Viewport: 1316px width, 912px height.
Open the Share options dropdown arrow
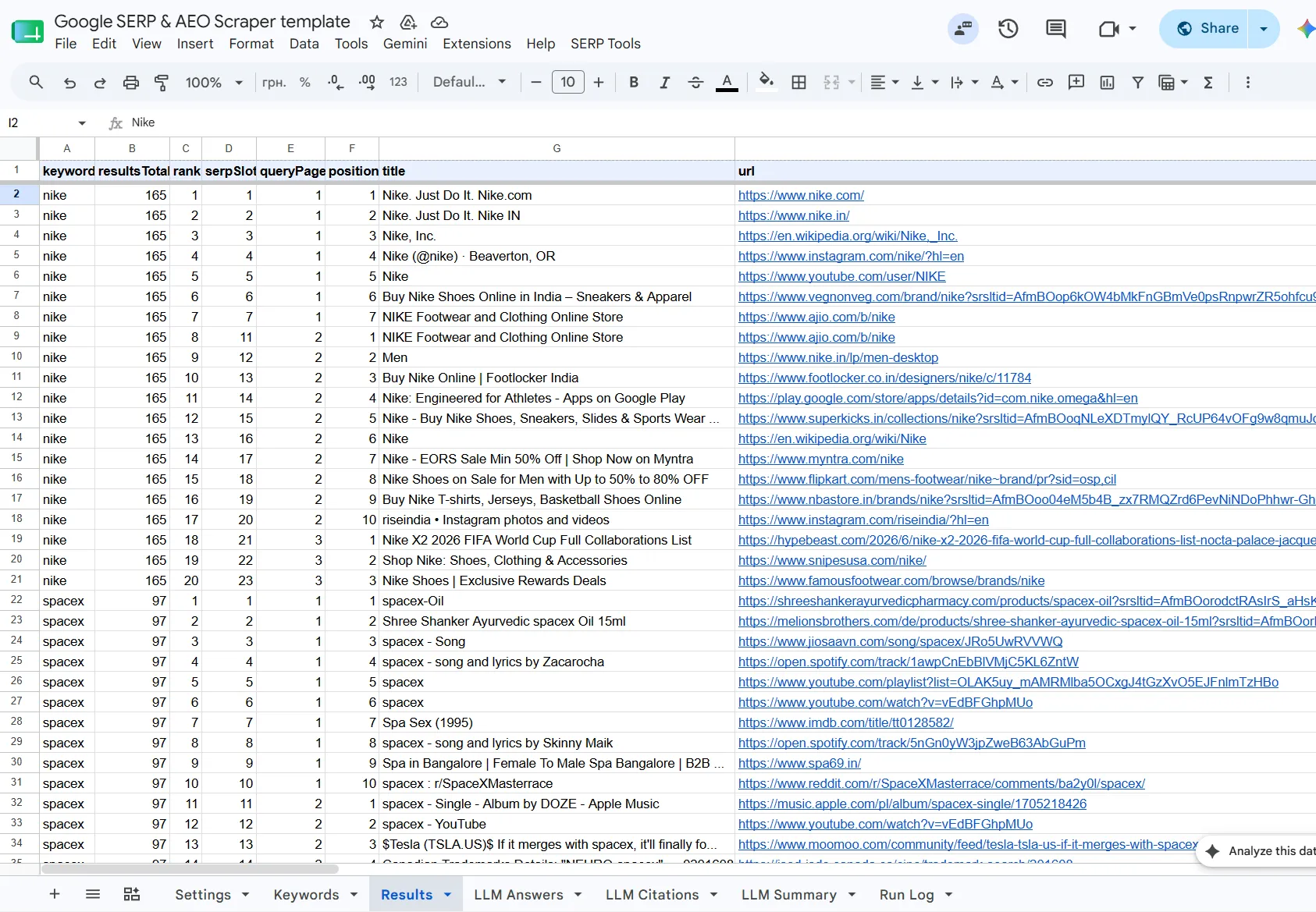tap(1264, 29)
